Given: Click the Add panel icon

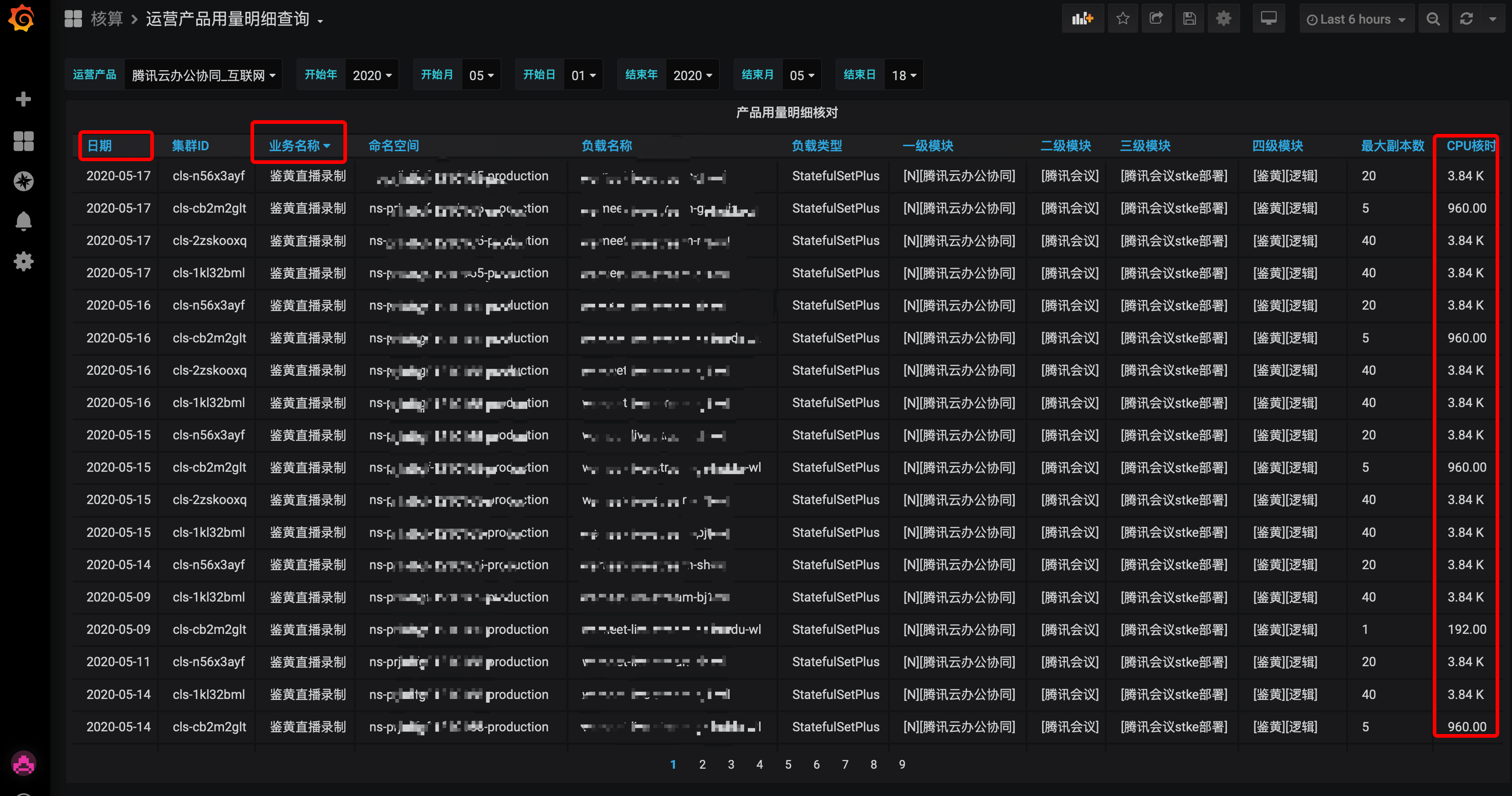Looking at the screenshot, I should tap(1083, 19).
